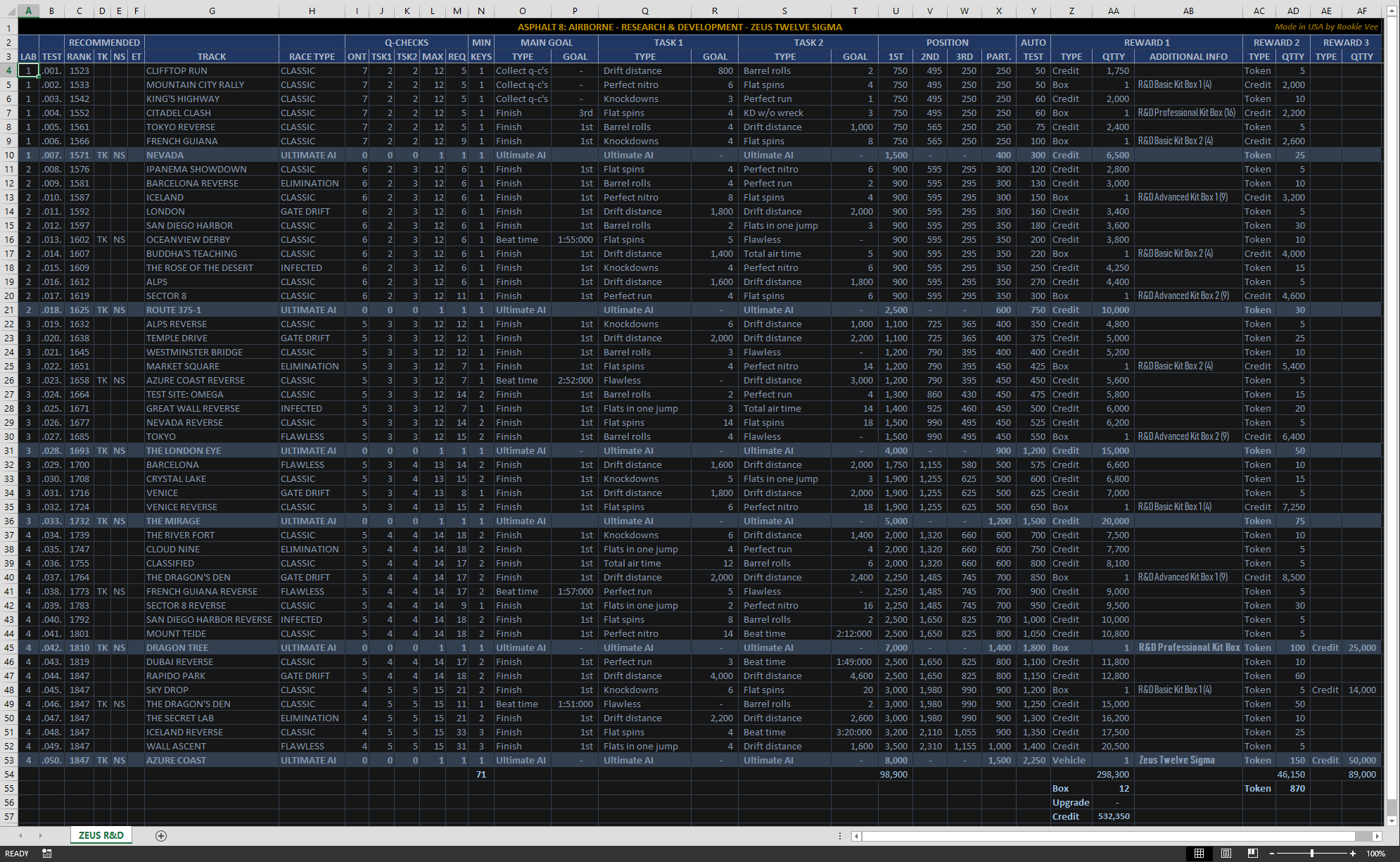The image size is (1400, 862).
Task: Select the total 98,900 cell
Action: pos(895,774)
